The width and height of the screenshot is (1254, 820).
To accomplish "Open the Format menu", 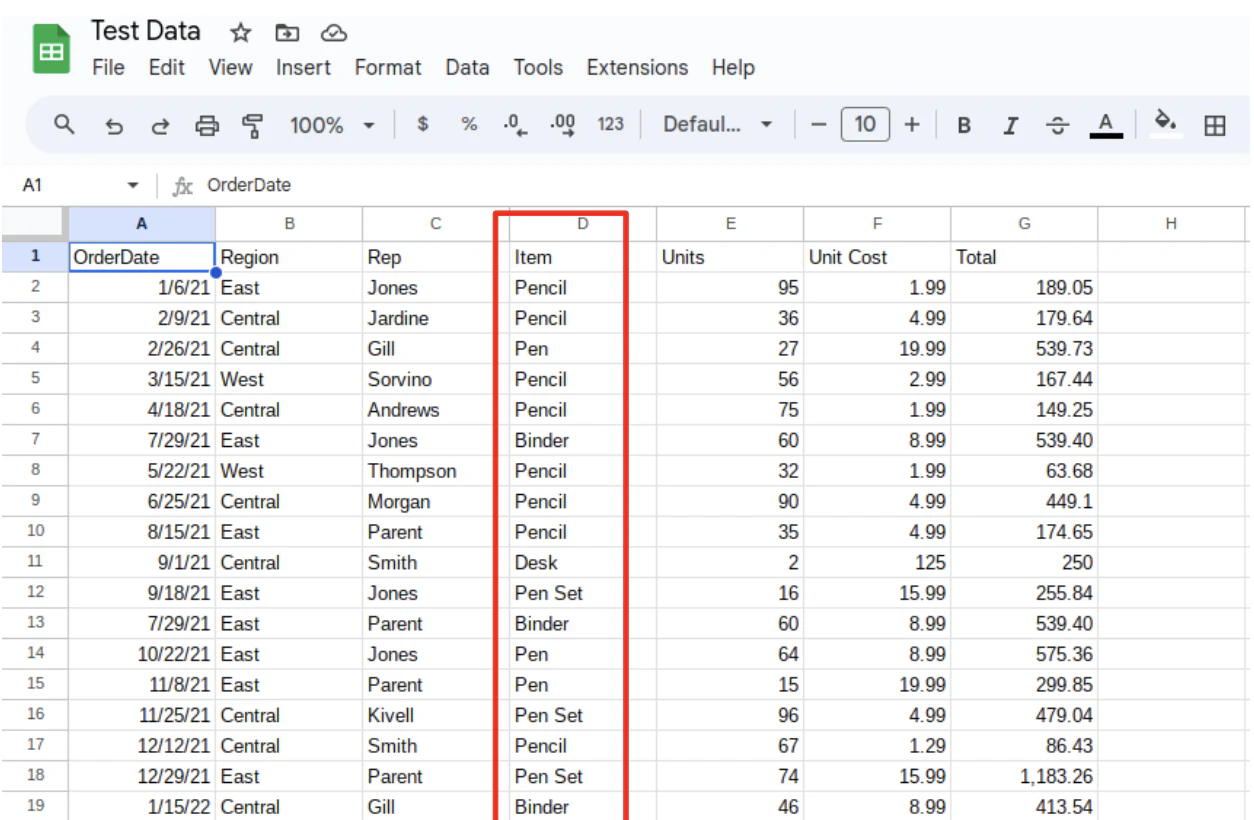I will [388, 68].
